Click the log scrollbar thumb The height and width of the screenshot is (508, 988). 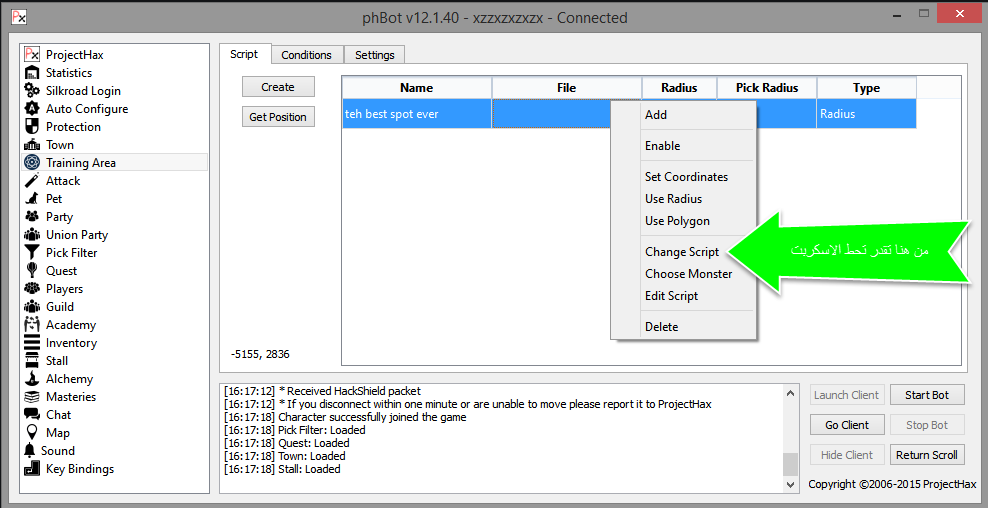click(790, 464)
